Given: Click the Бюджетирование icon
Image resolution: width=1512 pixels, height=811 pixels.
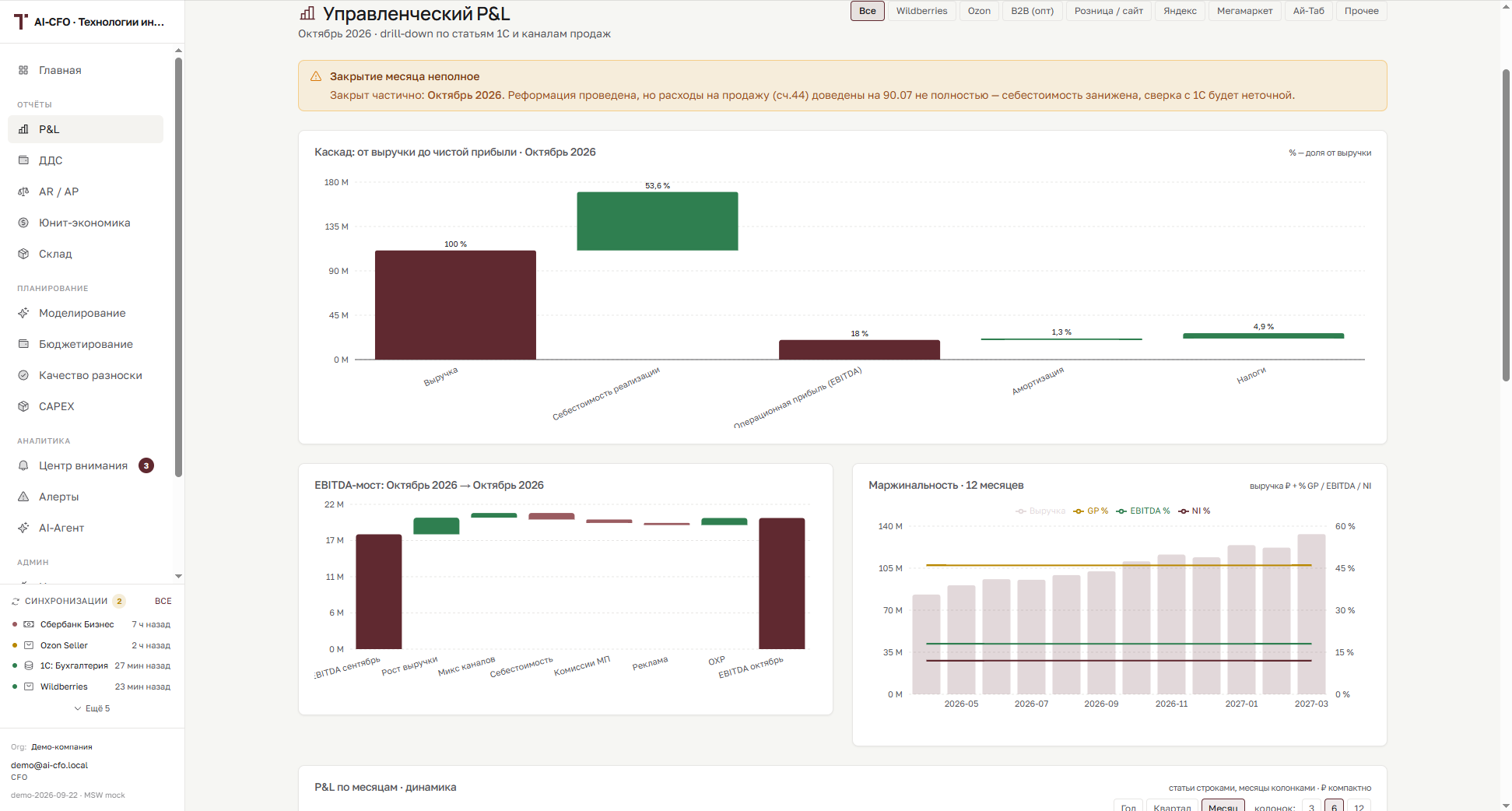Looking at the screenshot, I should 23,344.
